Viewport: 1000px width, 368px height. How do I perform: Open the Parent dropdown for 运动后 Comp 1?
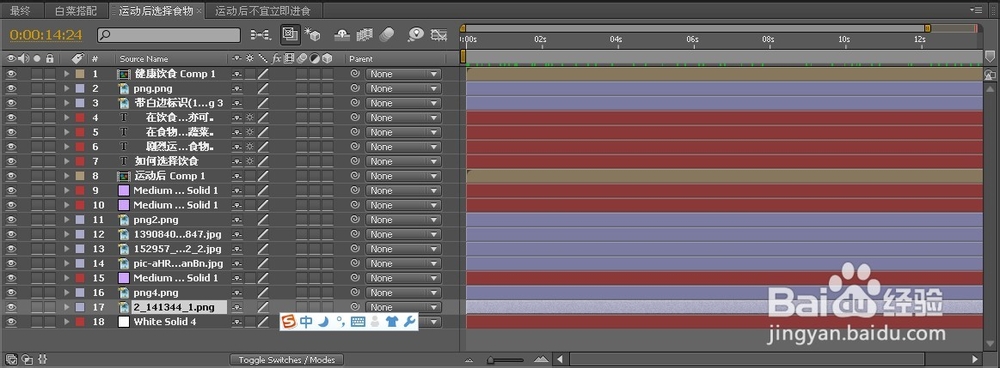pyautogui.click(x=403, y=176)
